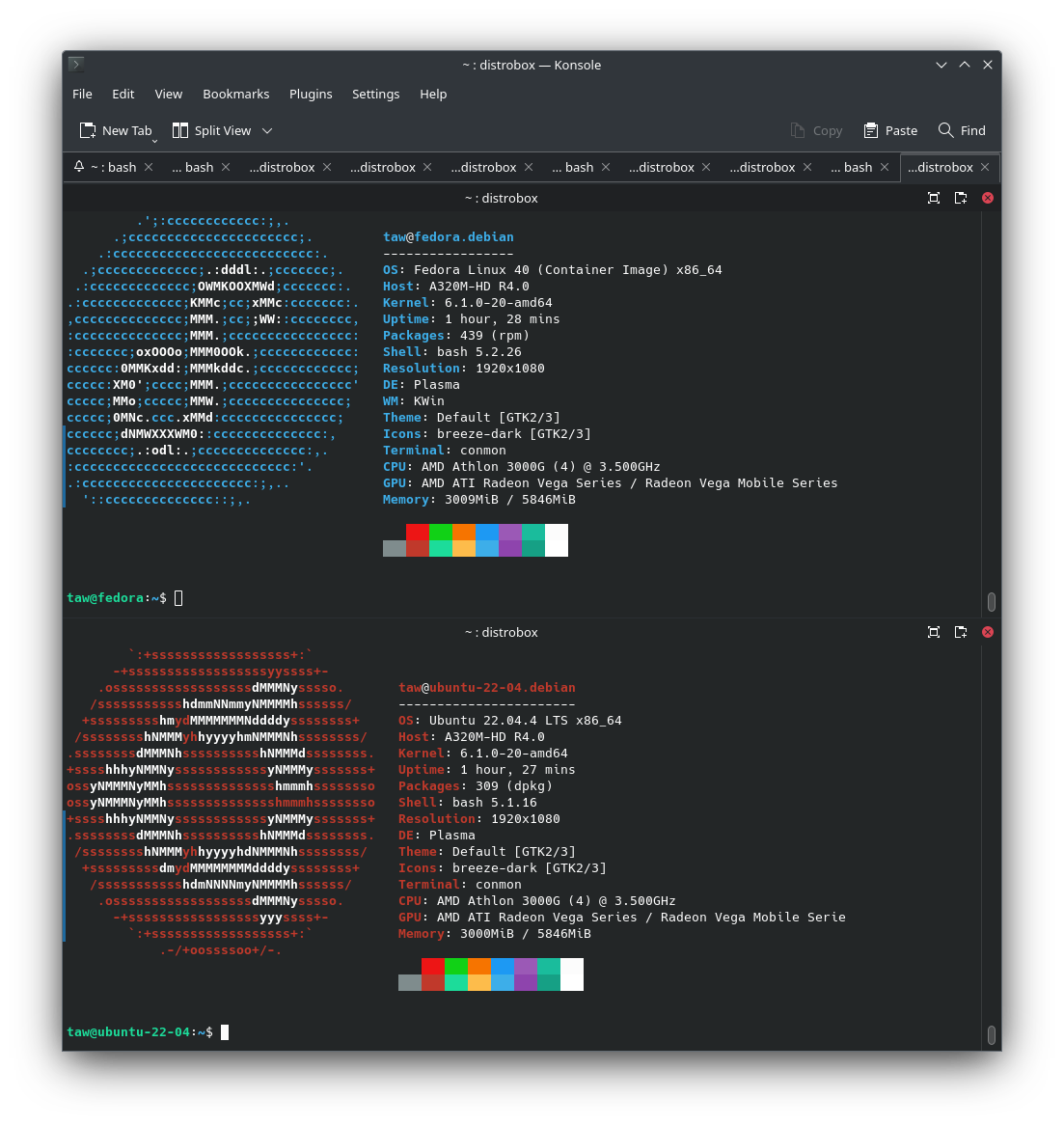The image size is (1064, 1125).
Task: Click the 'Shell: bash 5.1.16' line
Action: pos(468,802)
